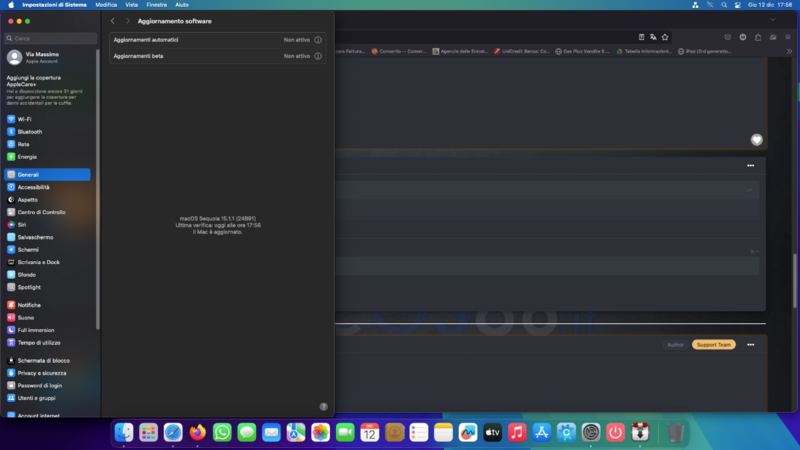The height and width of the screenshot is (450, 800).
Task: Open Privacy e sicurezza settings
Action: (41, 372)
